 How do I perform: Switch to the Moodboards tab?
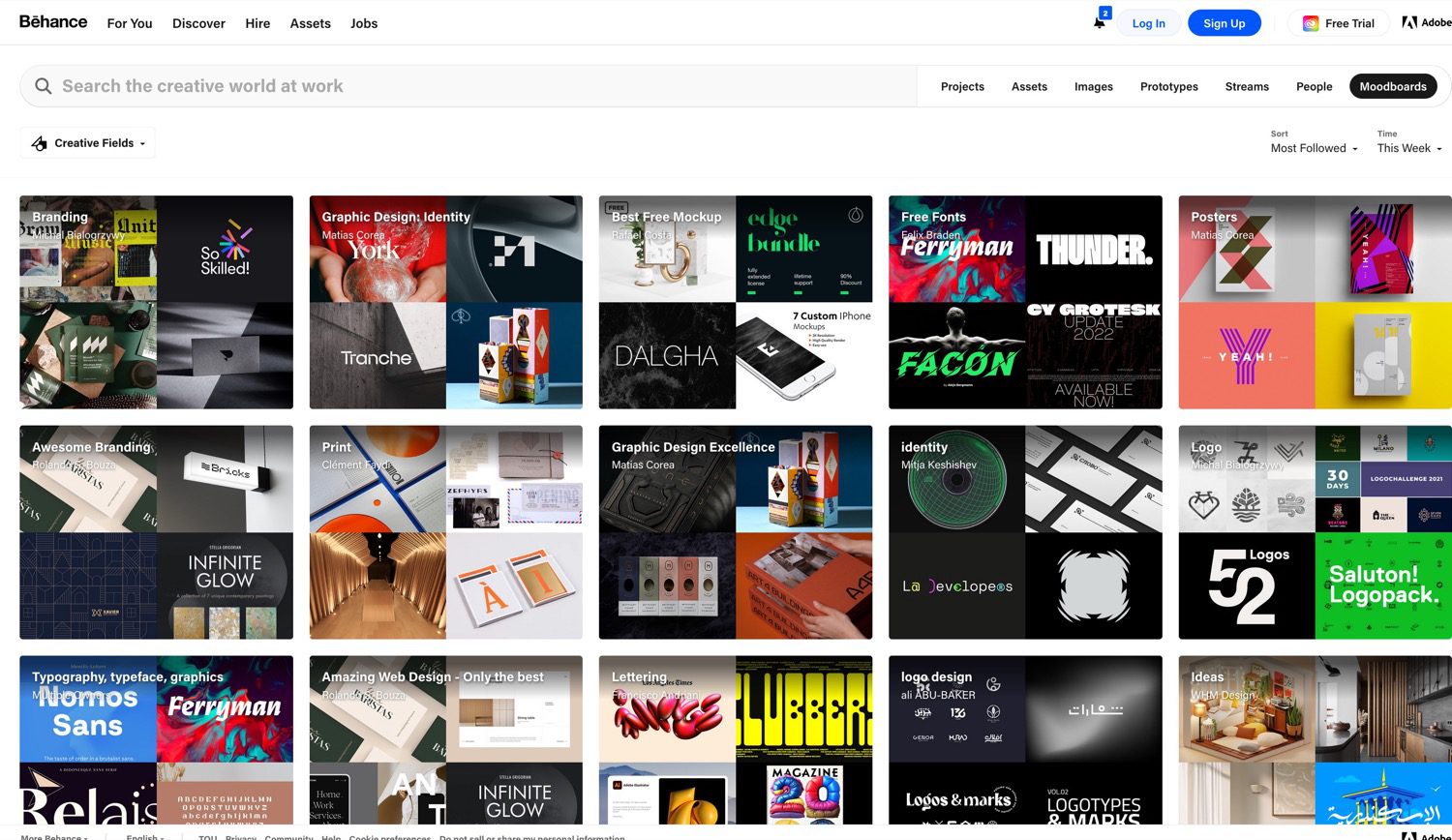(1393, 86)
